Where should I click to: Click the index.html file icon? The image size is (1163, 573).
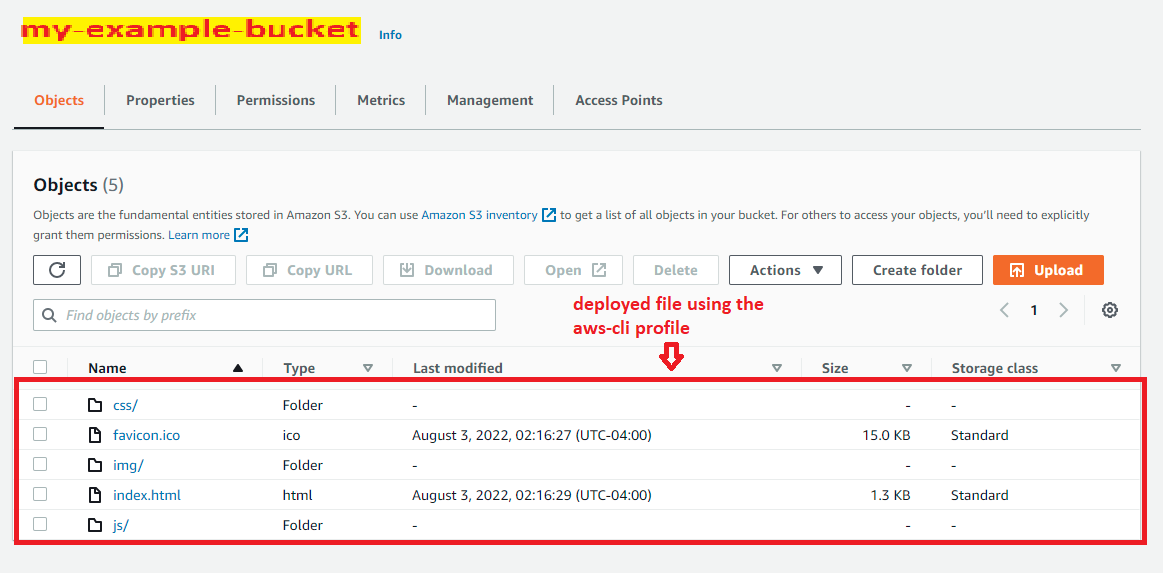(x=95, y=495)
